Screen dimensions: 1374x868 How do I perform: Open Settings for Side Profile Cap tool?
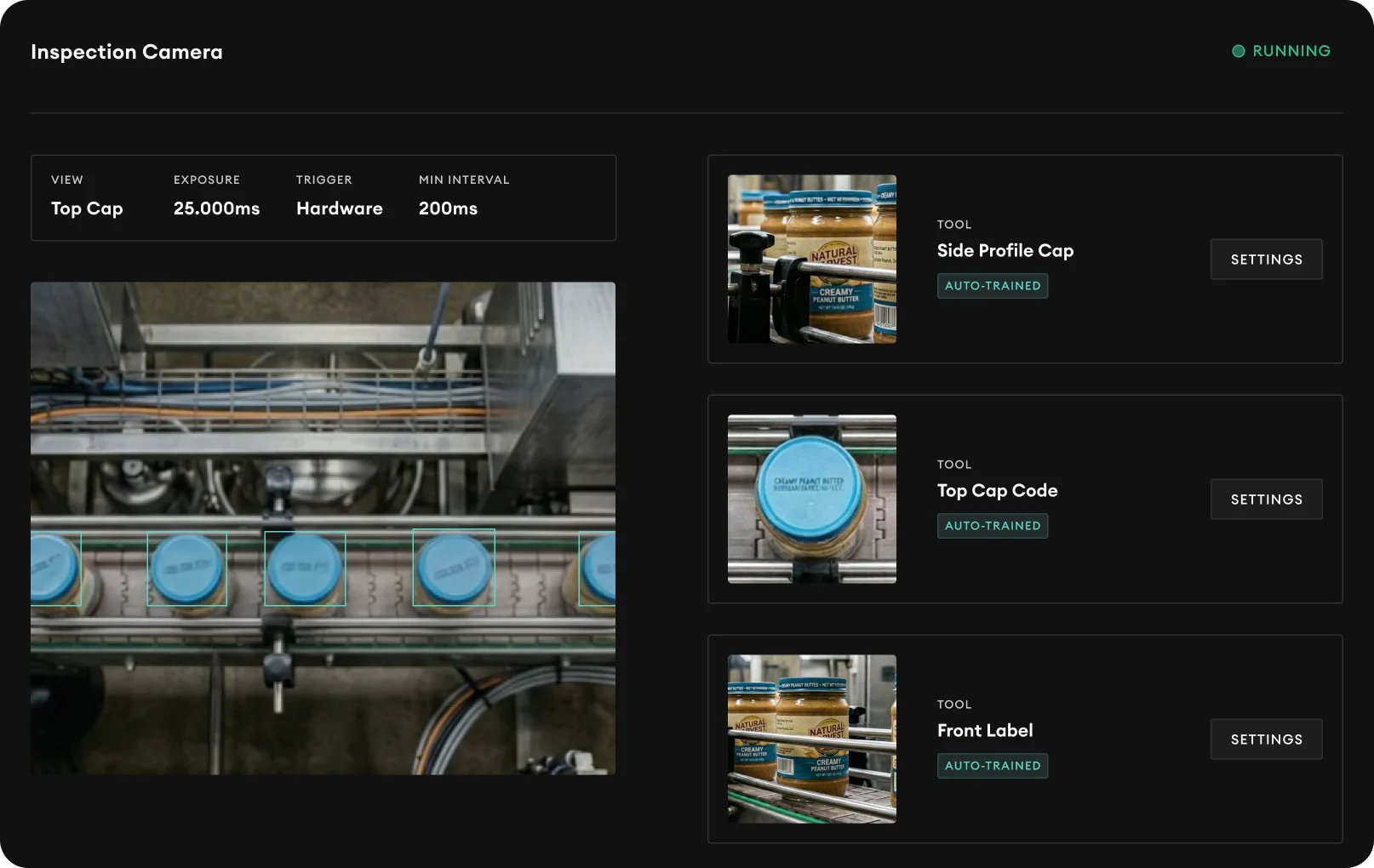(1266, 260)
